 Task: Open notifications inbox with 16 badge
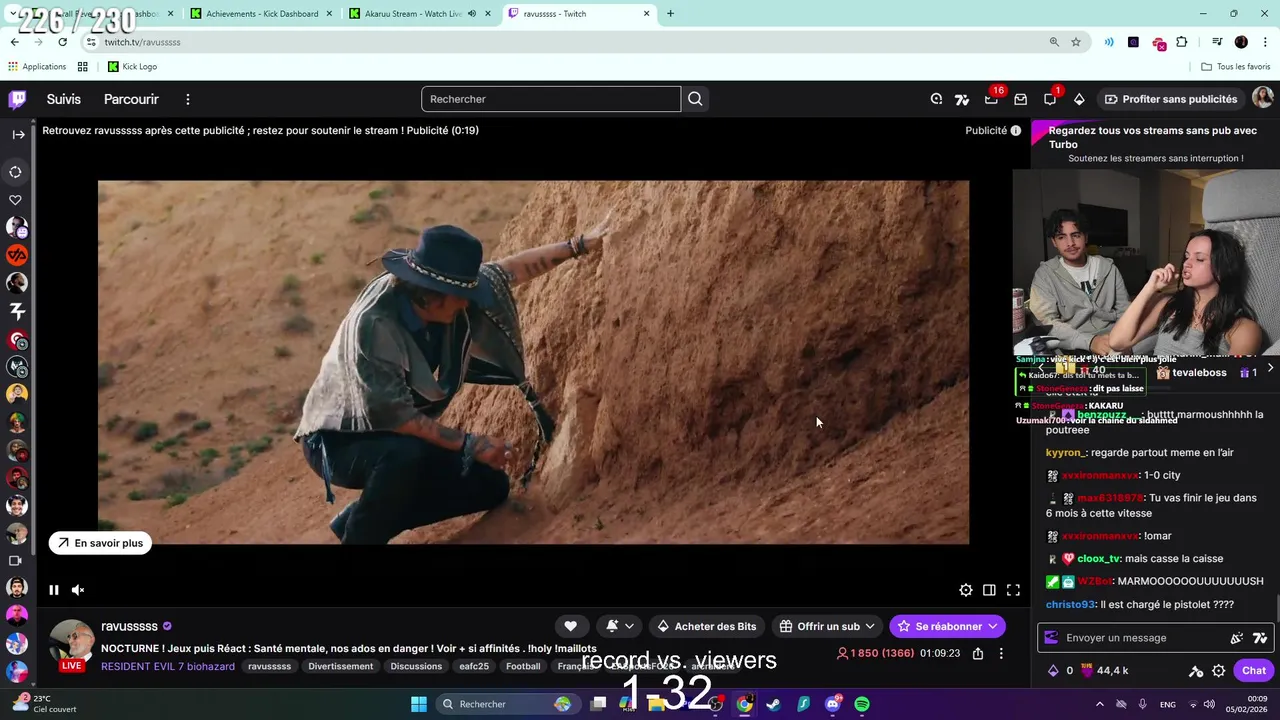[991, 99]
